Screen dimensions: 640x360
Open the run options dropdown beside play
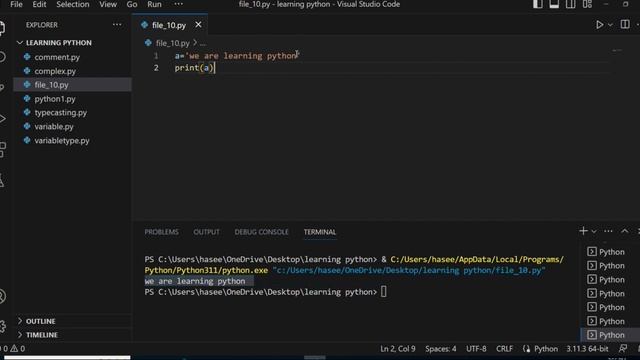(610, 25)
